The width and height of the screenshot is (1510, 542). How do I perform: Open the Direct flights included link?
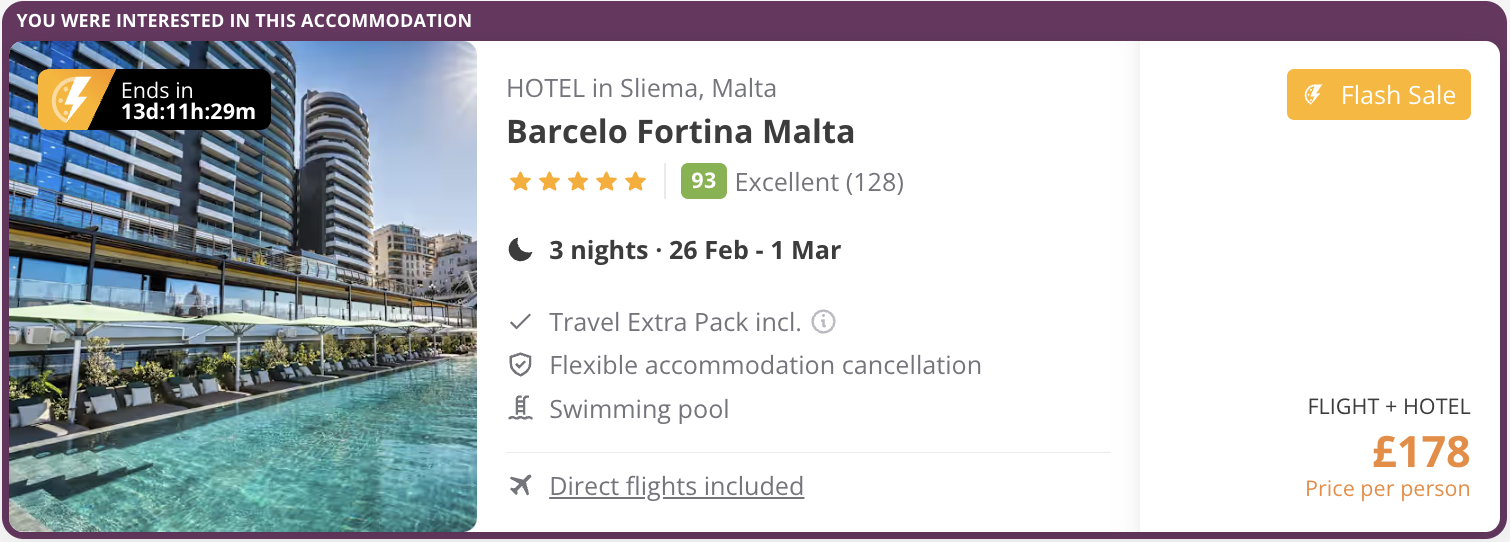(677, 486)
